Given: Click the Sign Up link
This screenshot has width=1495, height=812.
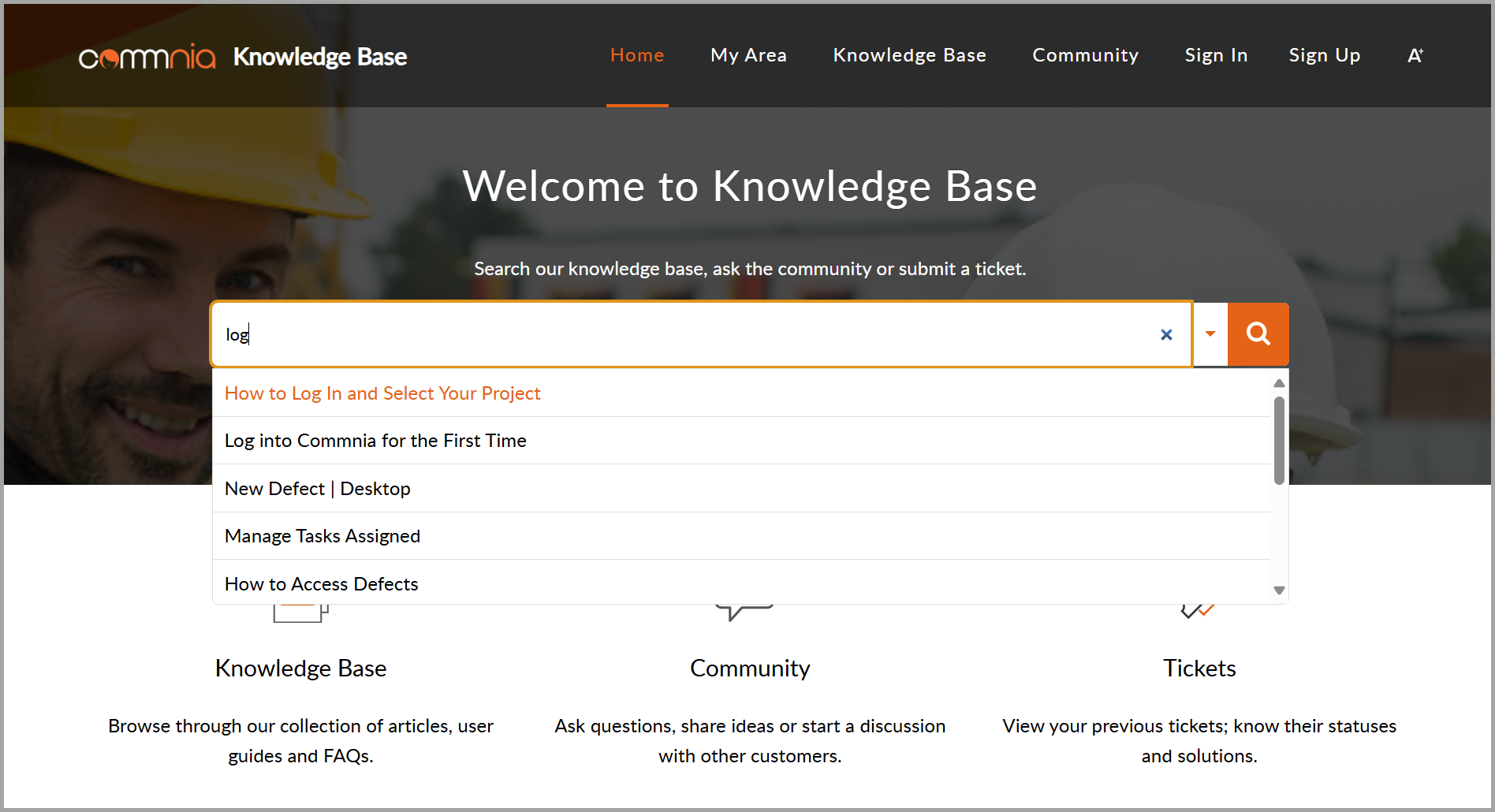Looking at the screenshot, I should (1325, 55).
